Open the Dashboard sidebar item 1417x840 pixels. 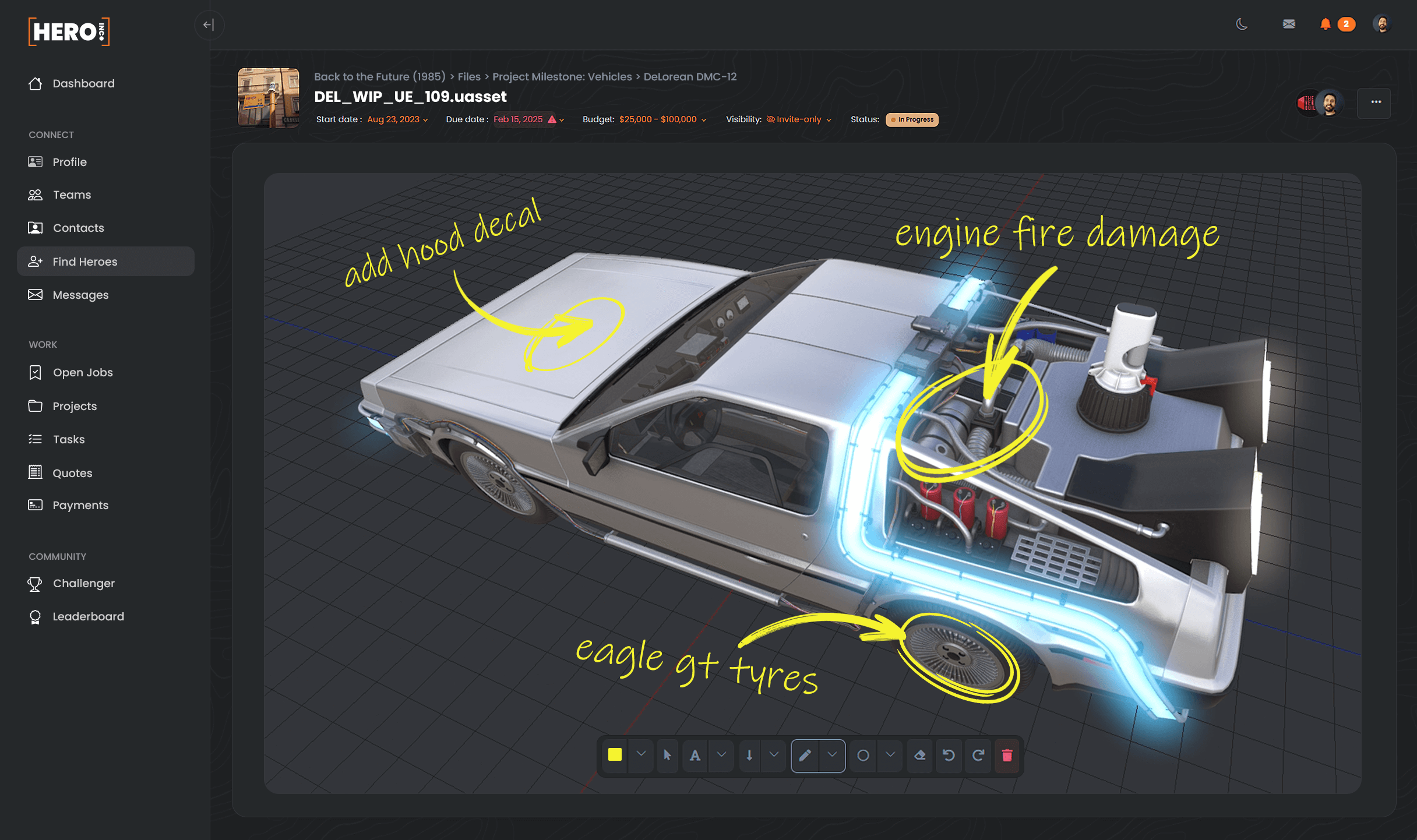(x=83, y=84)
